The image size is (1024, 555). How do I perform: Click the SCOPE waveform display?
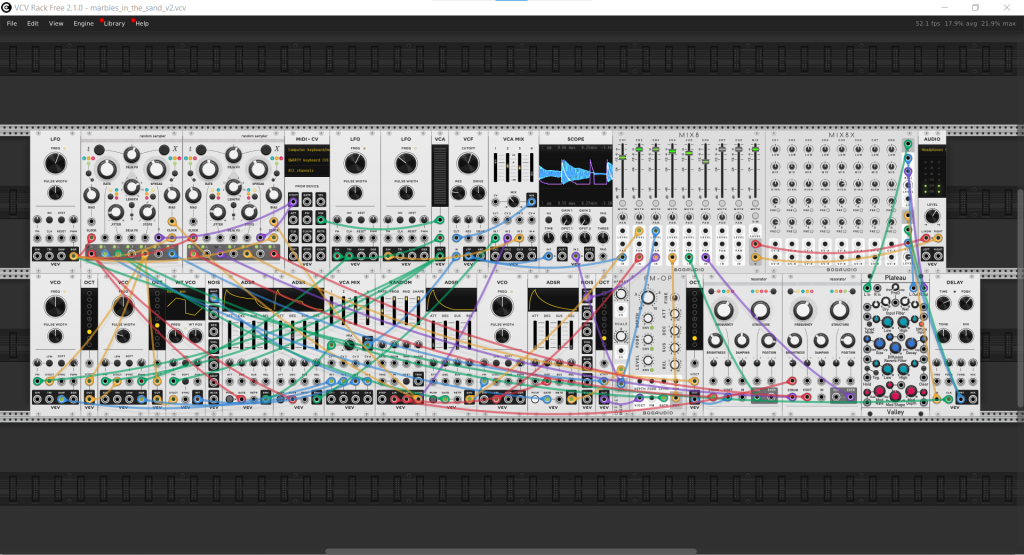[575, 176]
